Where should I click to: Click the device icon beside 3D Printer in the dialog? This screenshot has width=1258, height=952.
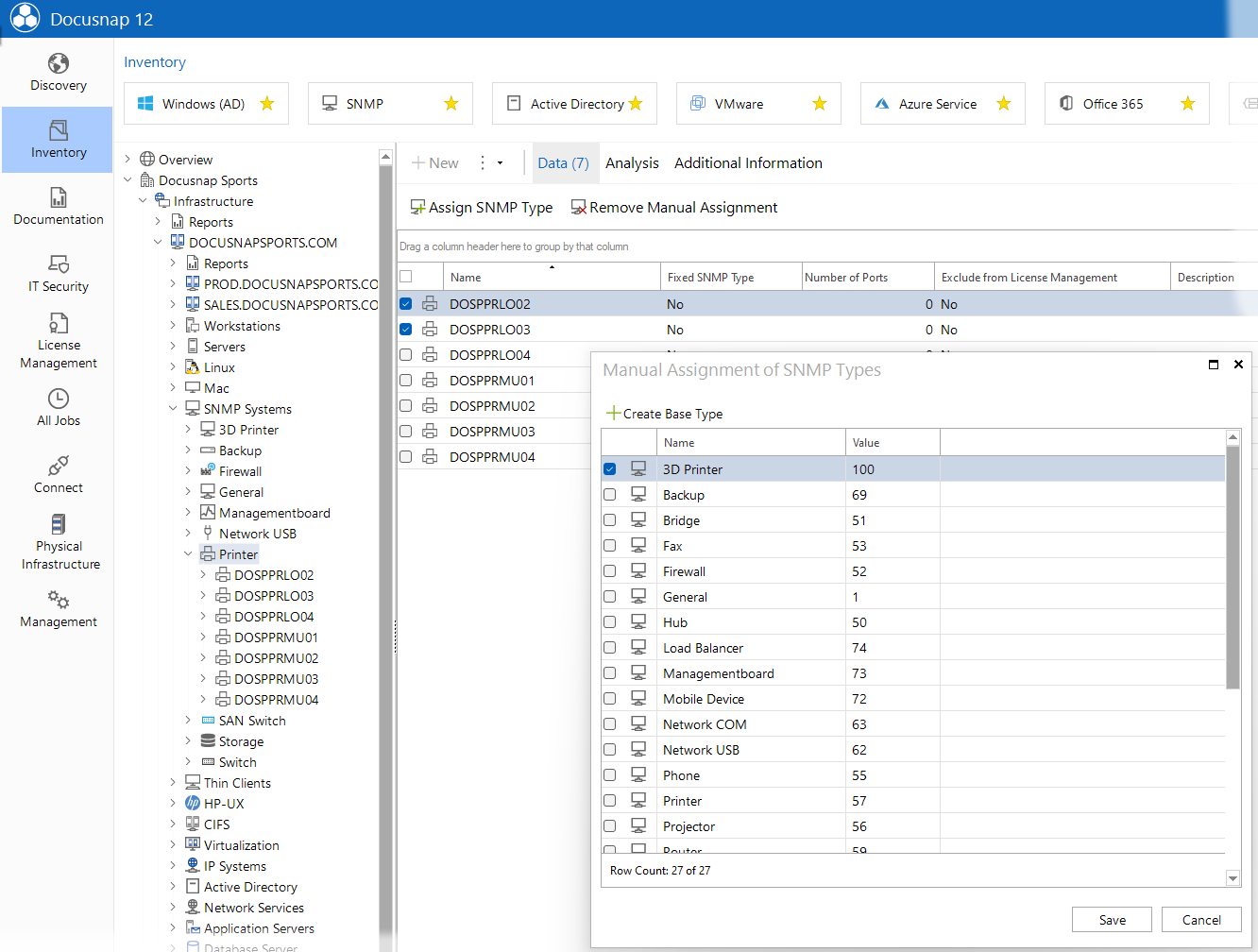pyautogui.click(x=638, y=469)
